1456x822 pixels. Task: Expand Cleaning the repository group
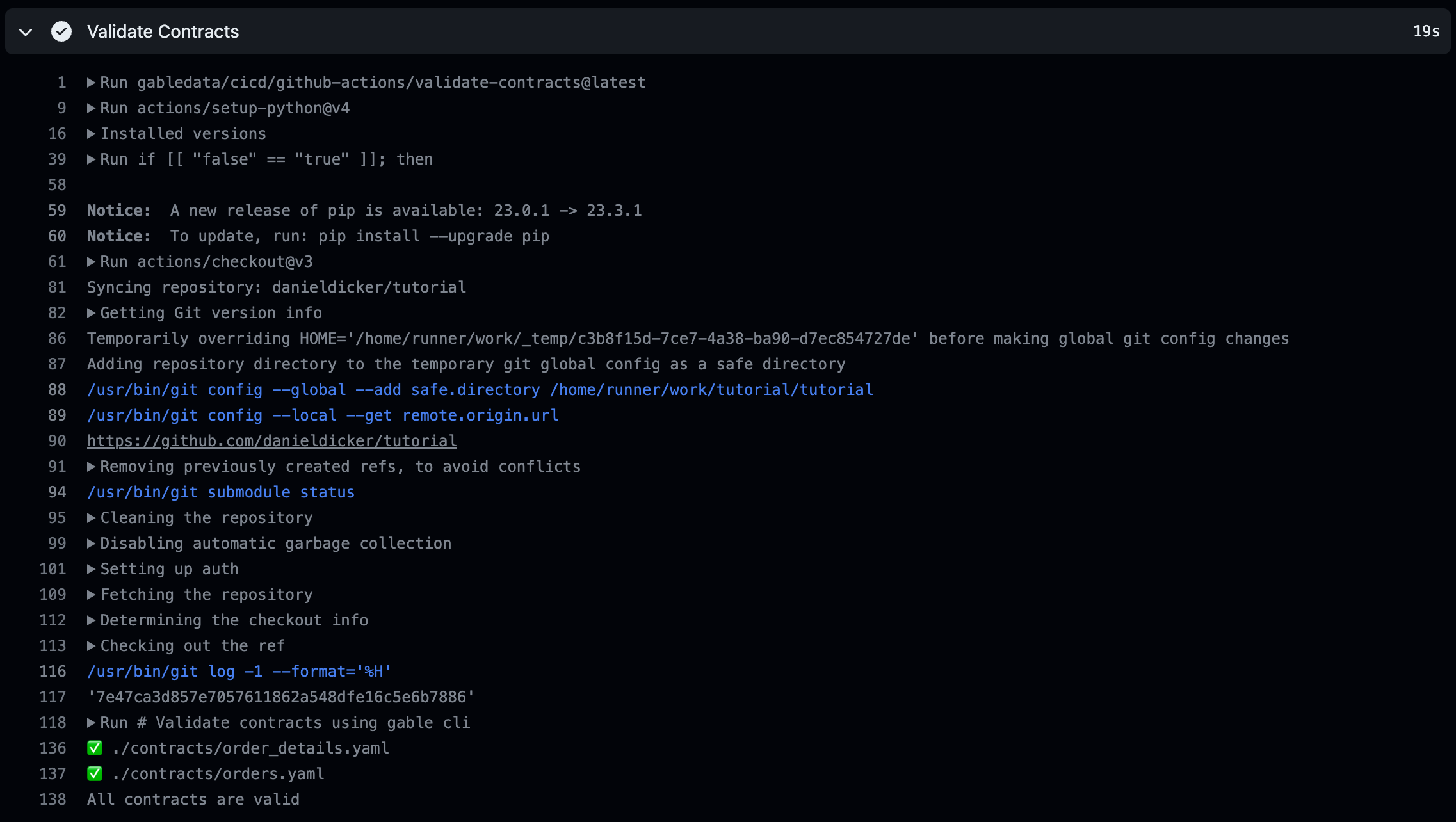point(91,518)
